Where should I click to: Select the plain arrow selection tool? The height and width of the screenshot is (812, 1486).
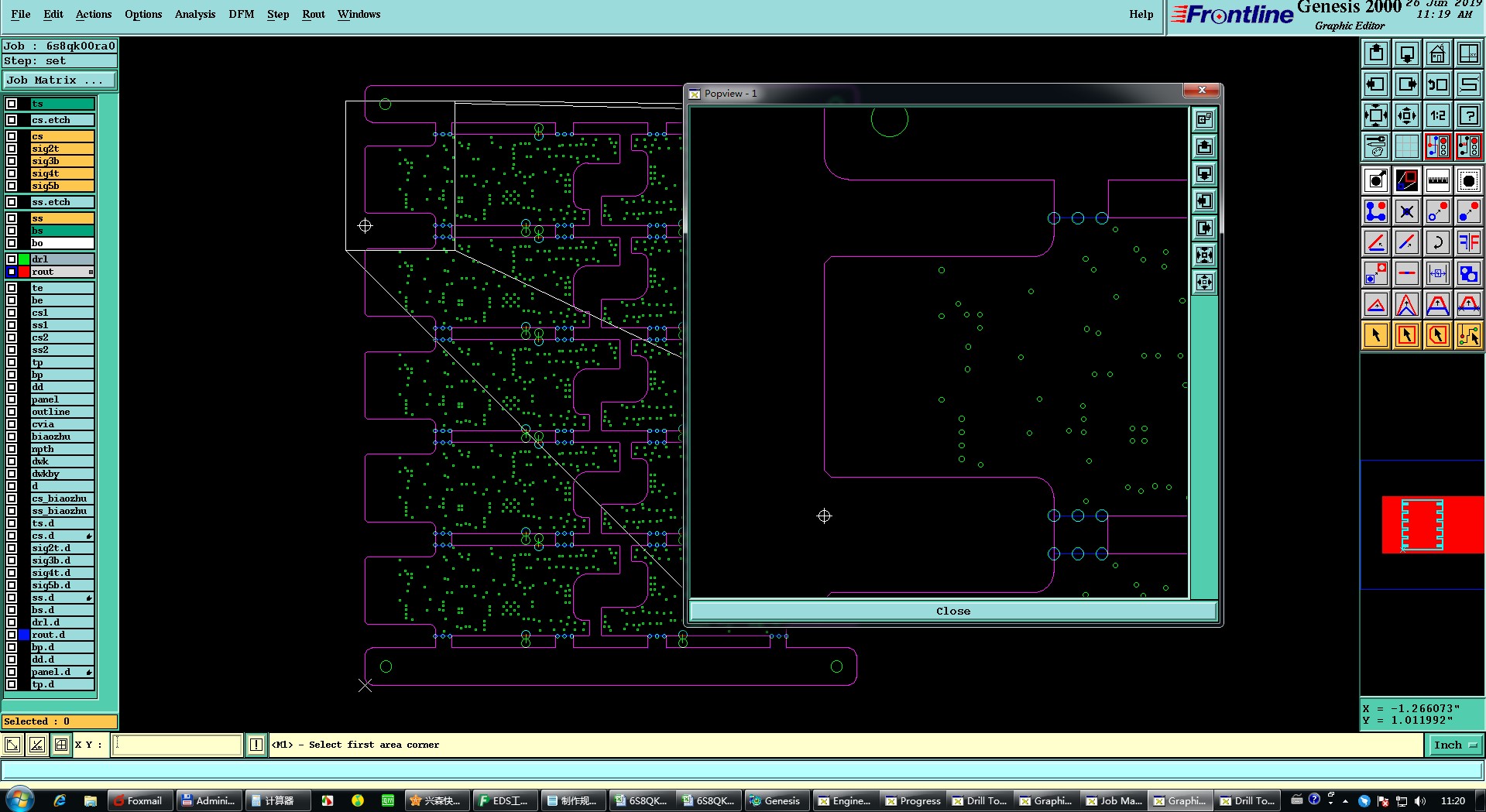[x=1376, y=335]
